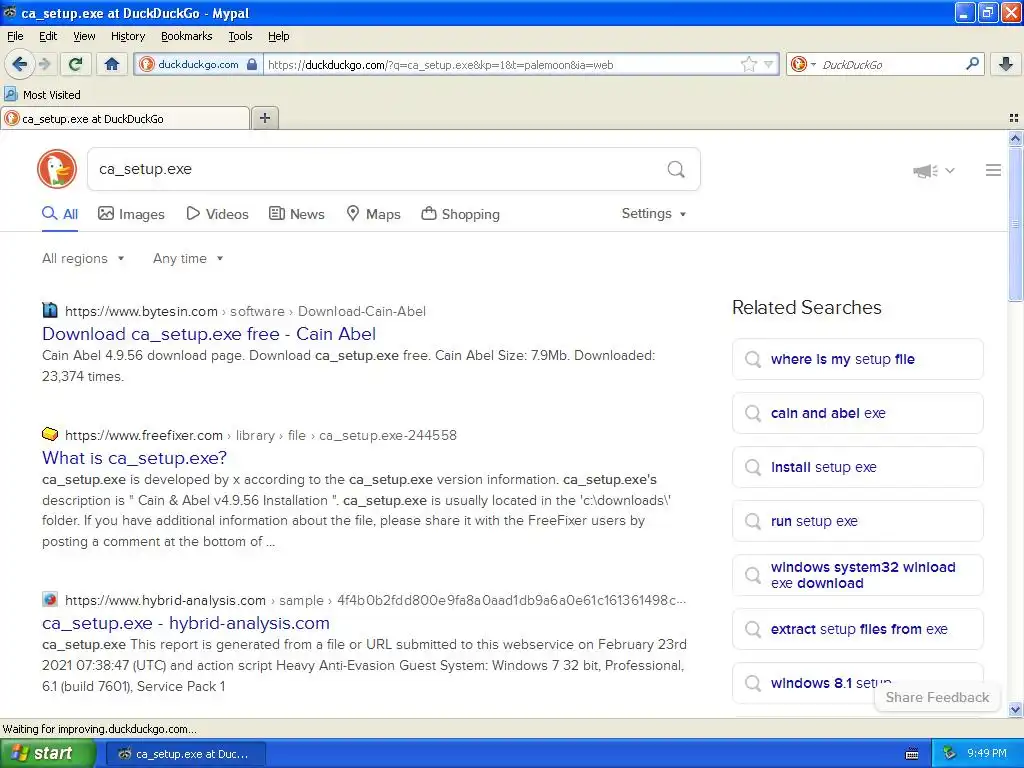Viewport: 1024px width, 768px height.
Task: Click the page scrollbar up arrow
Action: (x=1015, y=138)
